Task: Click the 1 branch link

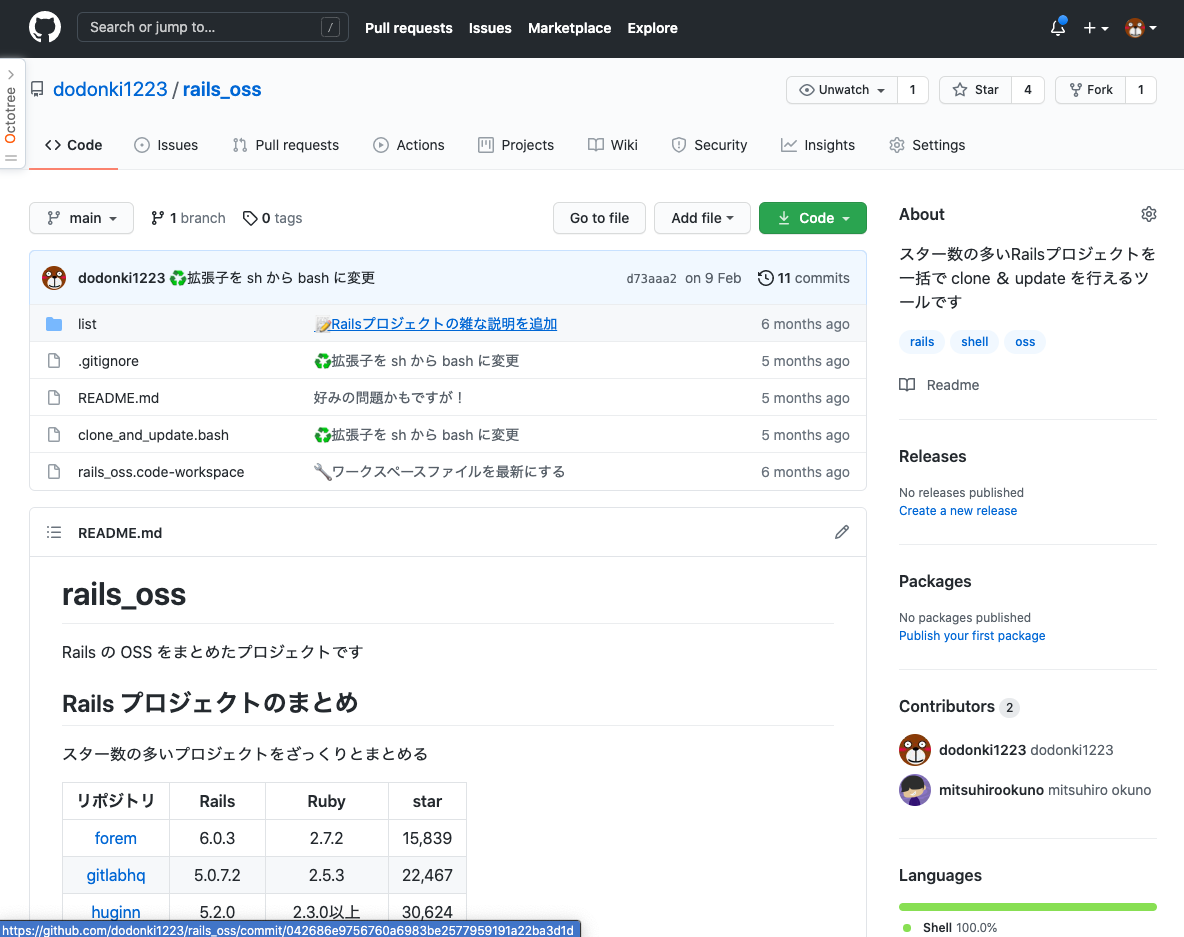Action: click(188, 218)
